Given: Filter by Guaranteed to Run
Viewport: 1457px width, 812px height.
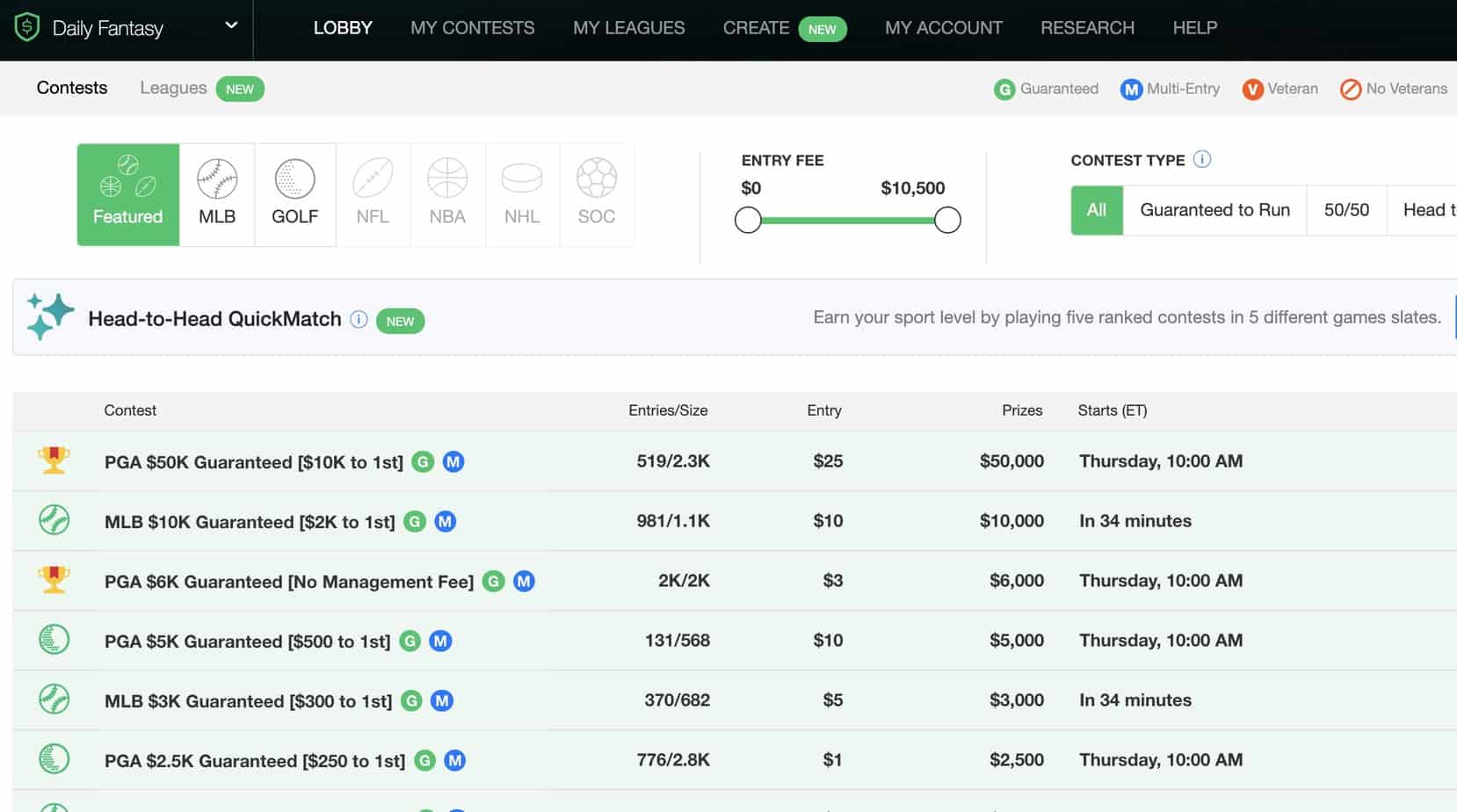Looking at the screenshot, I should click(1215, 210).
